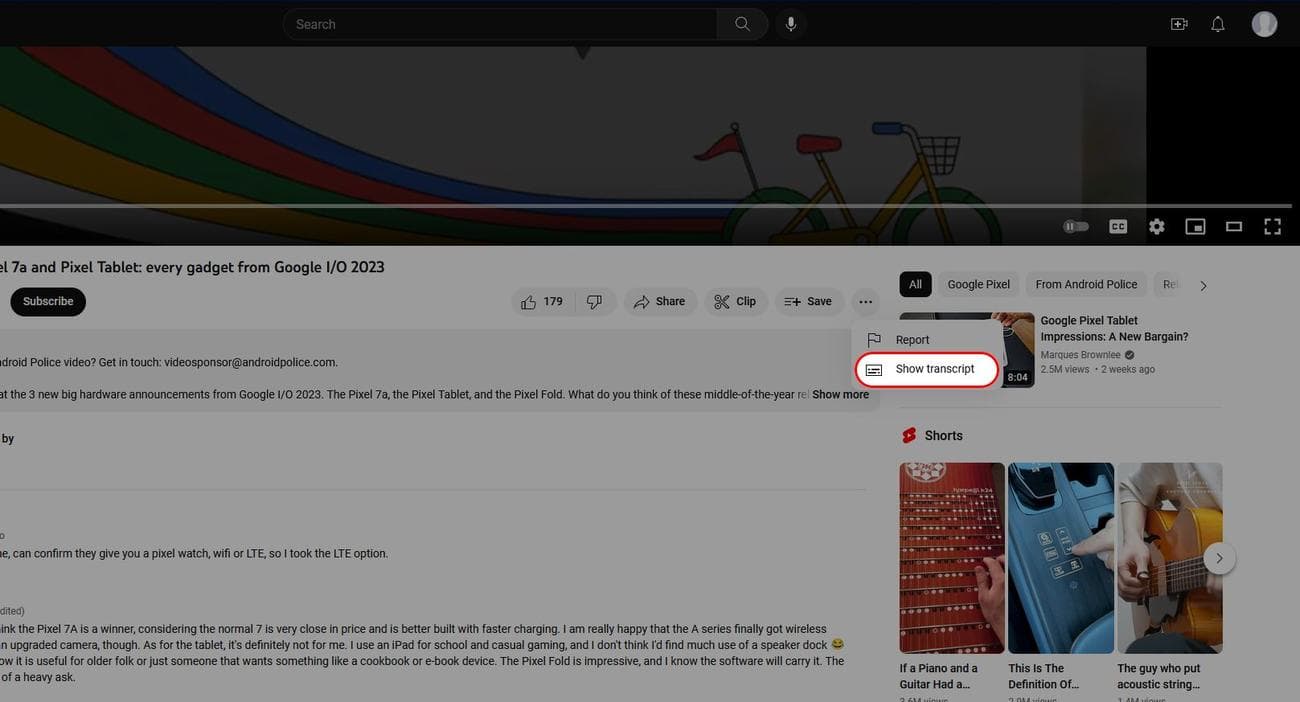The width and height of the screenshot is (1300, 702).
Task: Type in the Search input field
Action: [500, 24]
